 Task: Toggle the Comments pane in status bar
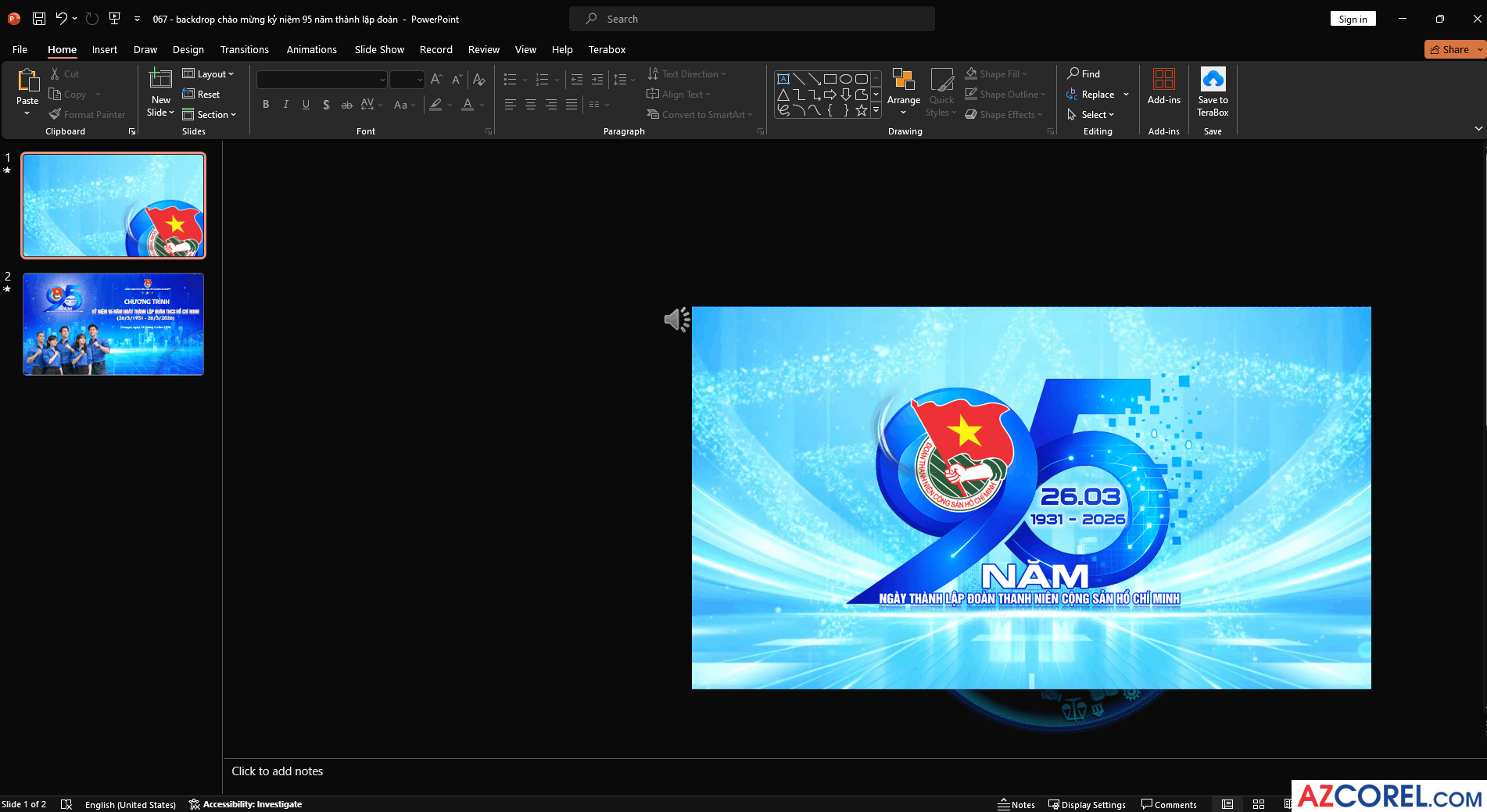1169,804
